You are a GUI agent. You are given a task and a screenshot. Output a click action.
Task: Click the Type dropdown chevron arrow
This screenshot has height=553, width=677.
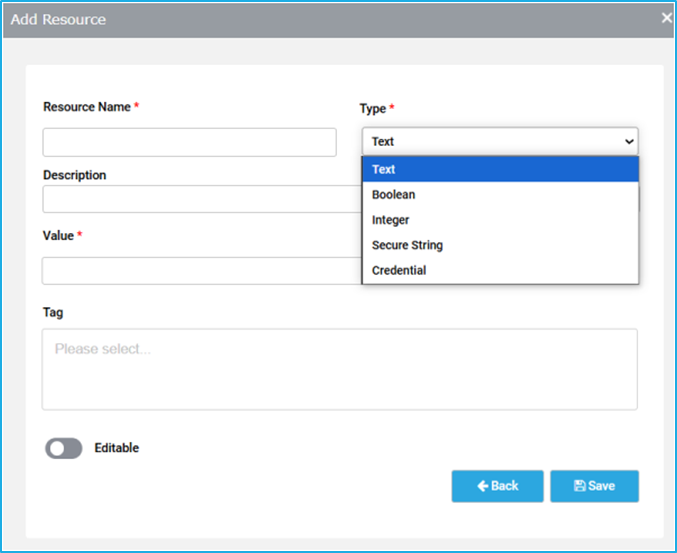click(x=629, y=142)
